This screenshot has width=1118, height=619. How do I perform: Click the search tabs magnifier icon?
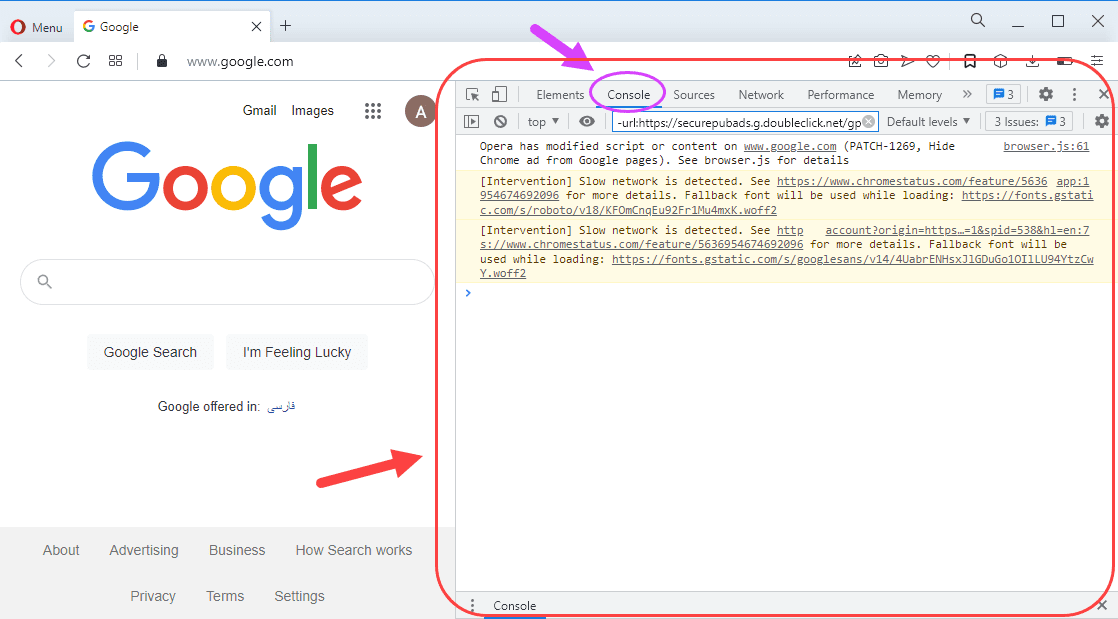(978, 21)
